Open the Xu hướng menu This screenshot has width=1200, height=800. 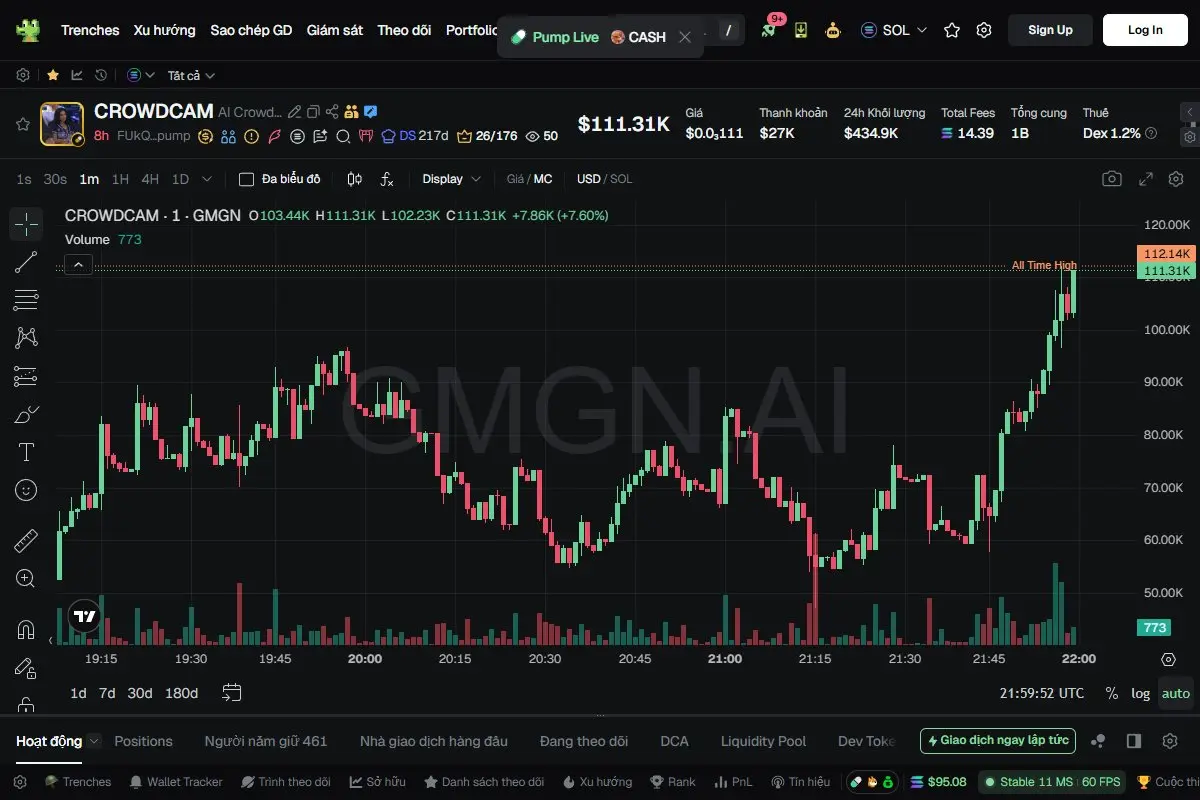[x=165, y=30]
